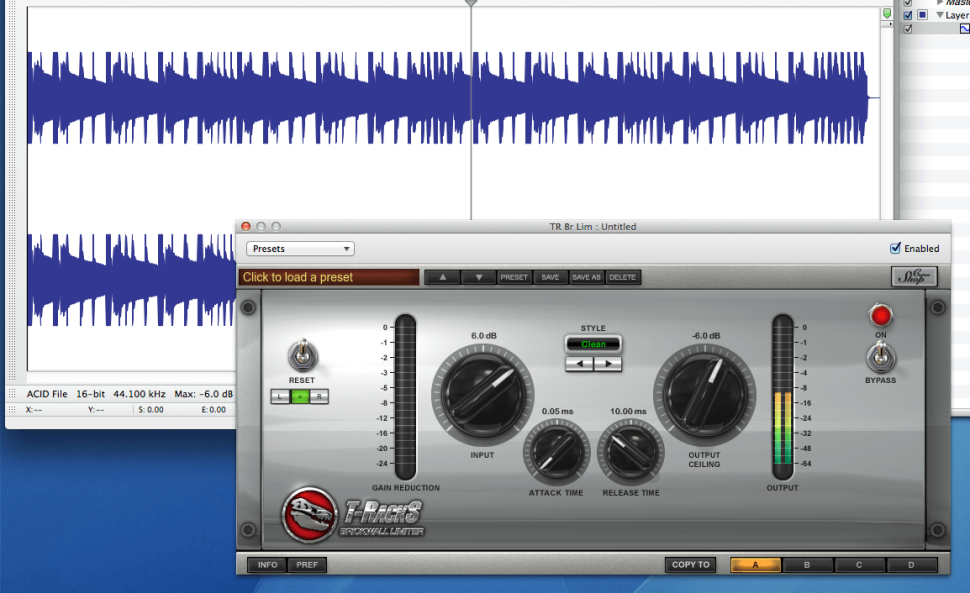Switch to setting slot A
The width and height of the screenshot is (970, 593).
click(x=755, y=565)
